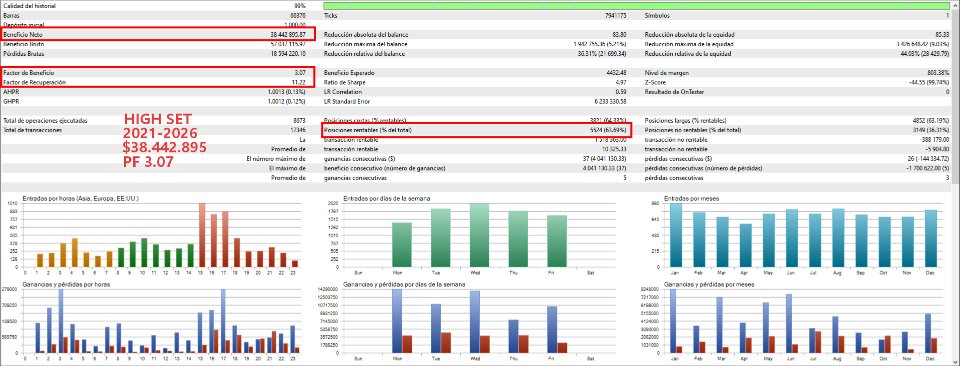The image size is (960, 366).
Task: Click the 'Ratio de Sharpe' label
Action: click(345, 82)
